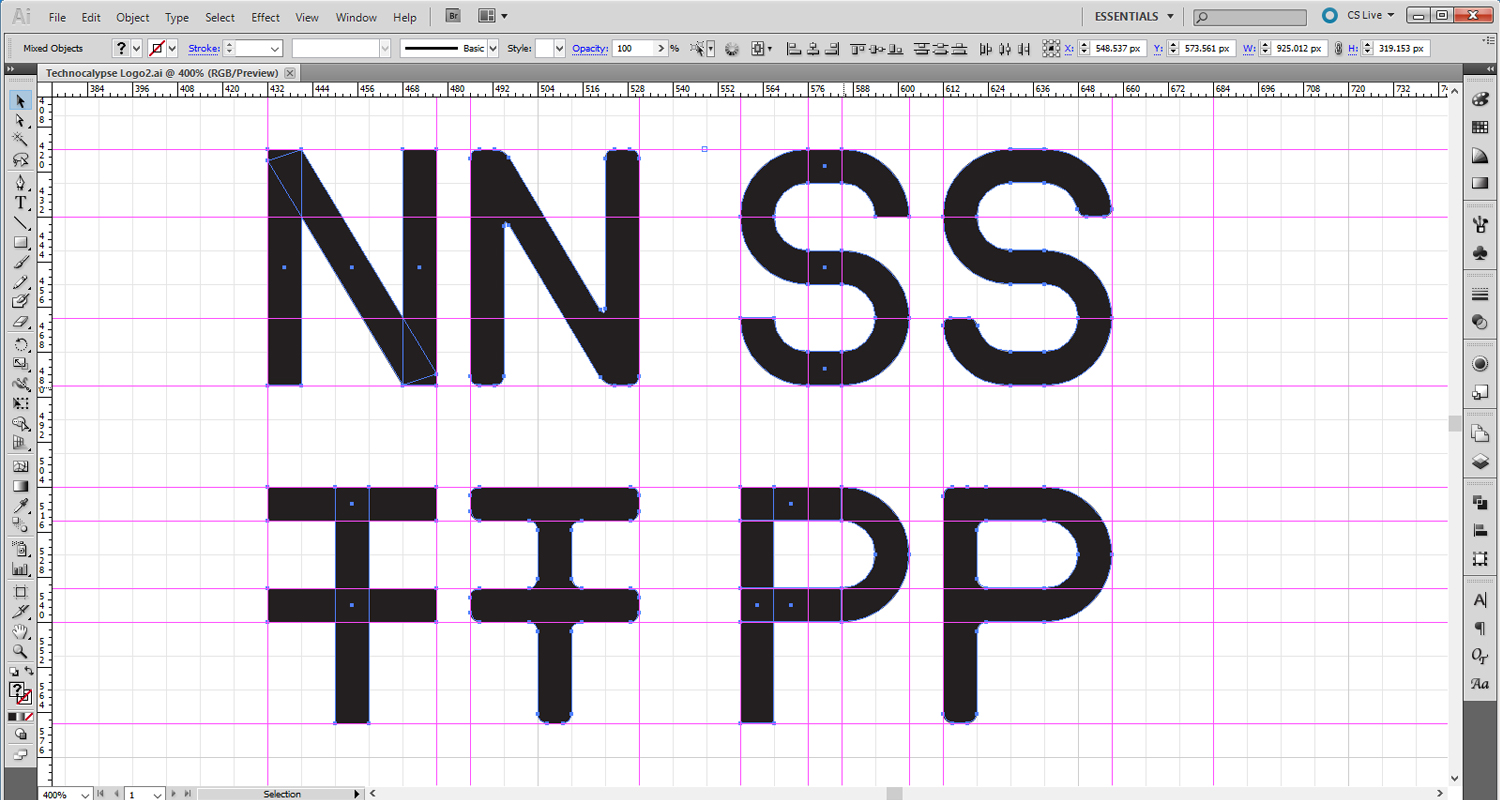Screen dimensions: 1500x800
Task: Open the Effect menu
Action: 264,16
